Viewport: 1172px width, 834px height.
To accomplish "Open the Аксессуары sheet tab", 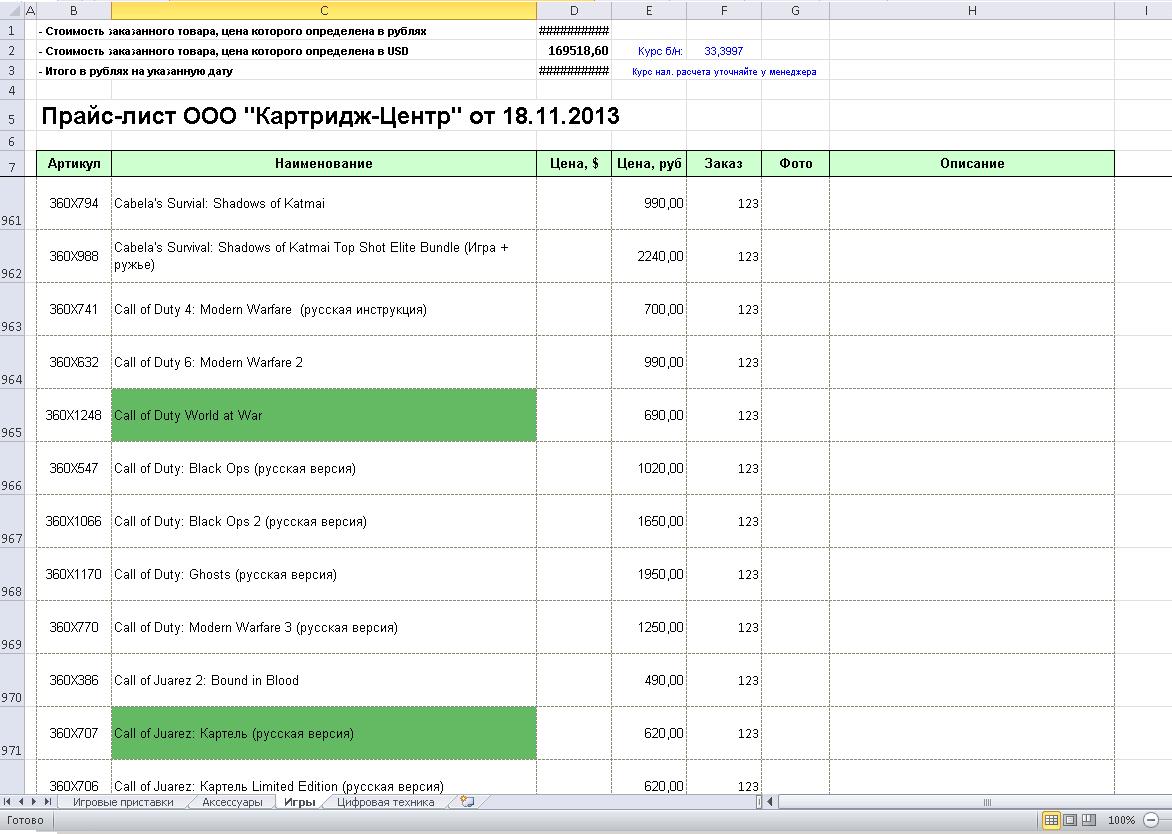I will coord(232,802).
